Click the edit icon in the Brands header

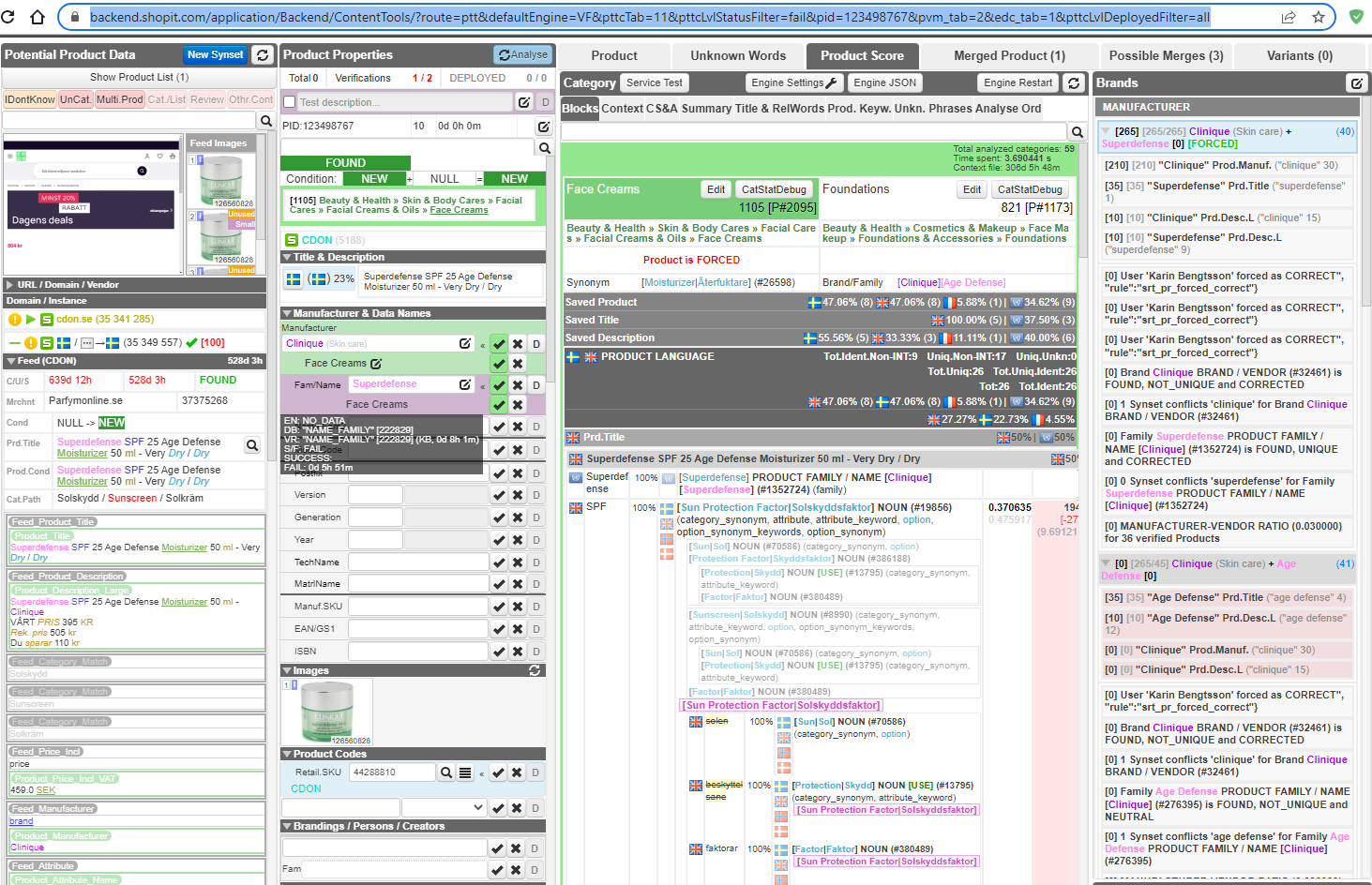tap(1356, 83)
